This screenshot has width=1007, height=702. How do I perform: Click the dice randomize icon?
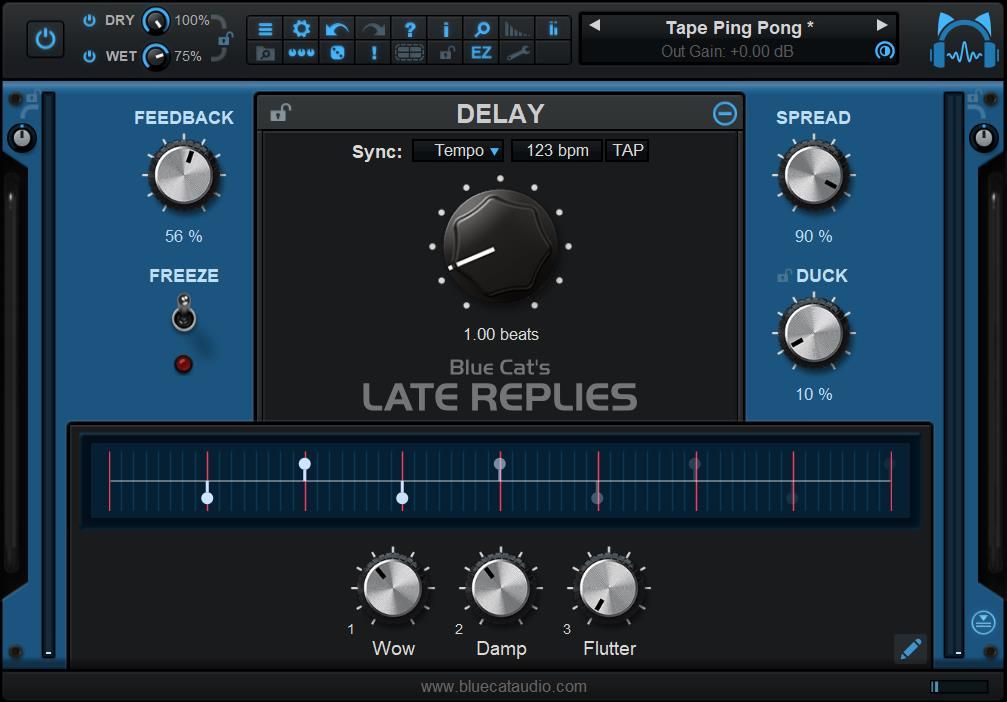coord(337,53)
